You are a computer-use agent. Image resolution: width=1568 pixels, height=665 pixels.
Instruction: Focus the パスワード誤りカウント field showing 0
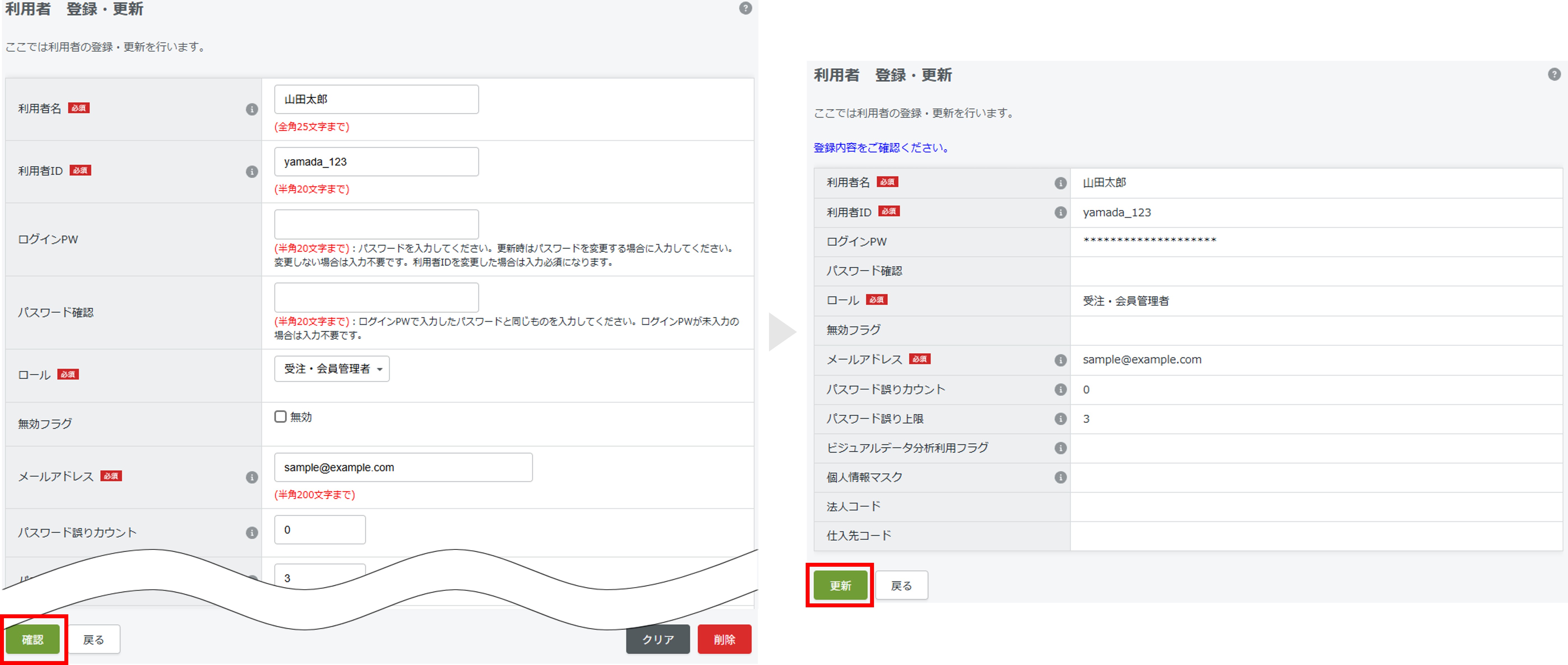click(320, 530)
